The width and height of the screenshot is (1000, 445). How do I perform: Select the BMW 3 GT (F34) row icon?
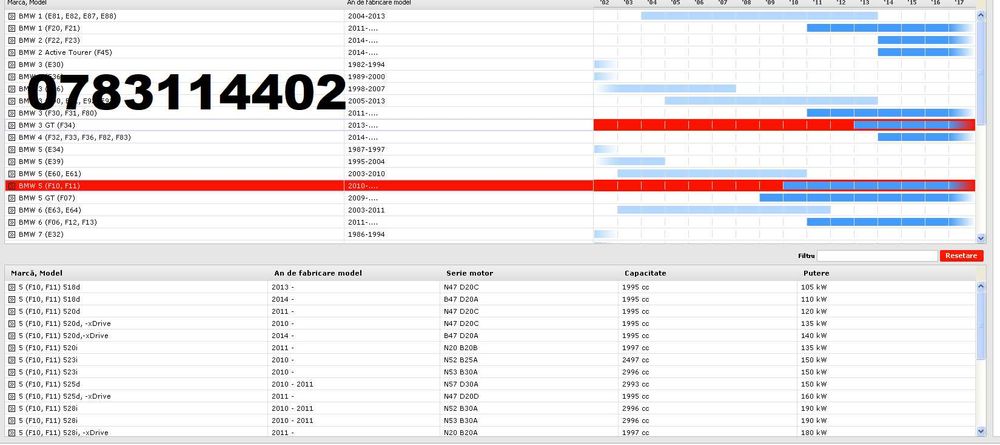(x=11, y=125)
